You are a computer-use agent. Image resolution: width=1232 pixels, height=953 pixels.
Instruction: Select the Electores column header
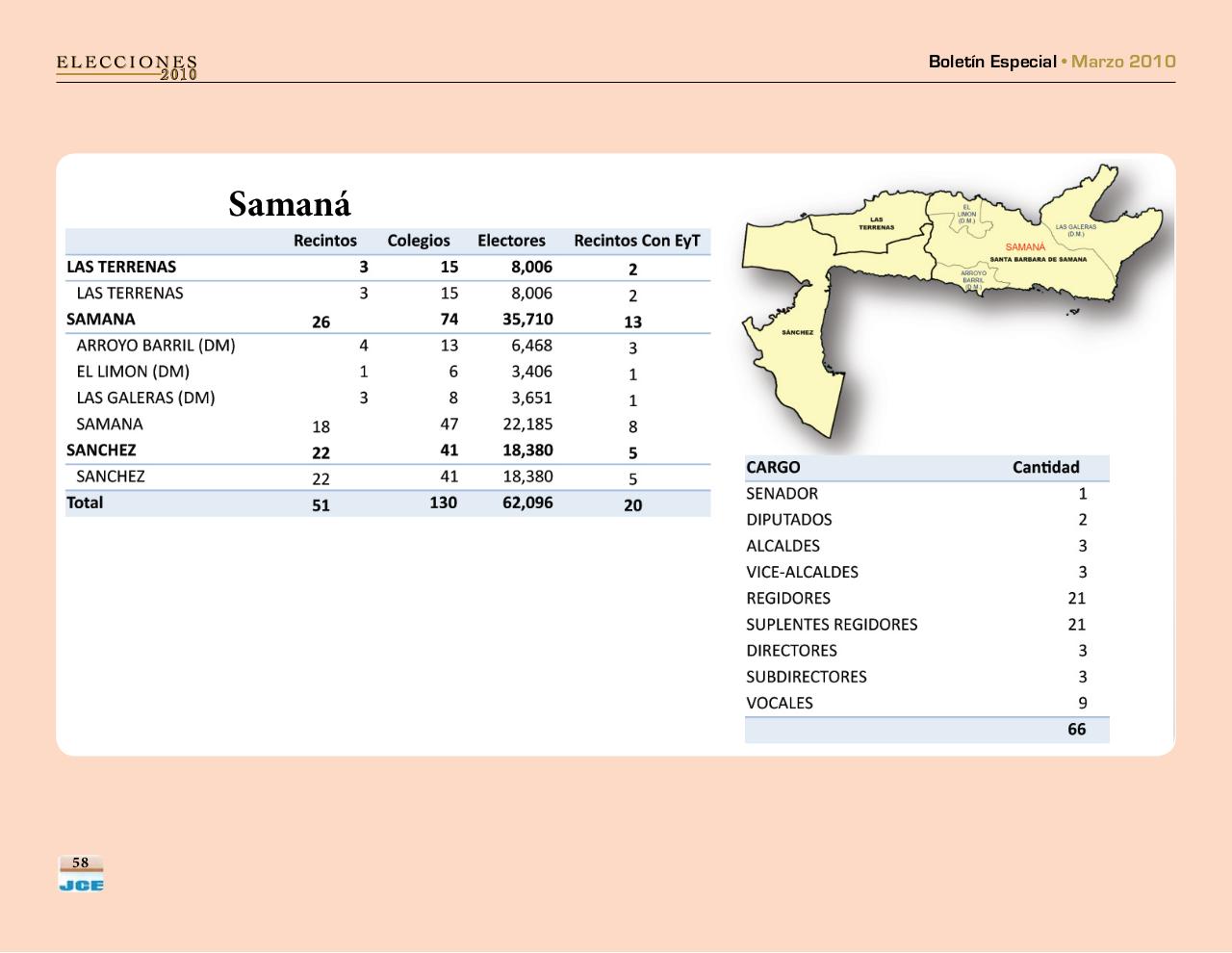point(511,241)
